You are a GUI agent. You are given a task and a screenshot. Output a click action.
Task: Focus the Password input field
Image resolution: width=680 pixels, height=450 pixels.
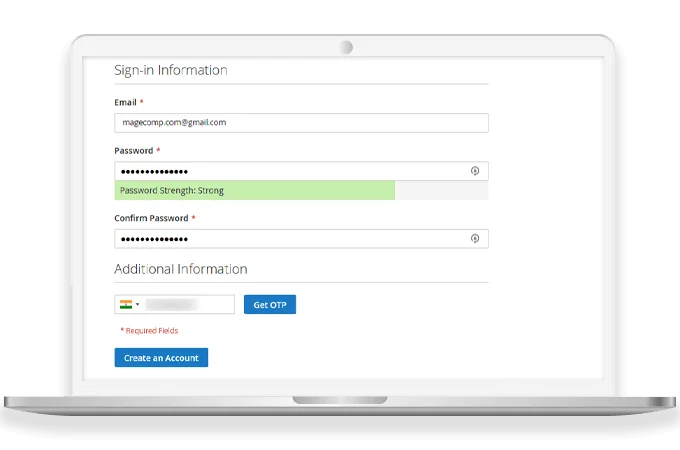301,171
